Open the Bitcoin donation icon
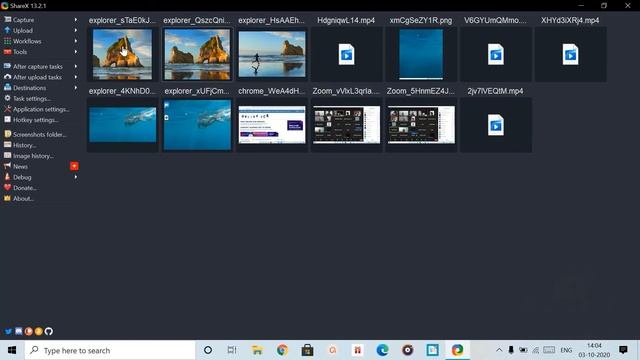The width and height of the screenshot is (640, 360). coord(38,331)
